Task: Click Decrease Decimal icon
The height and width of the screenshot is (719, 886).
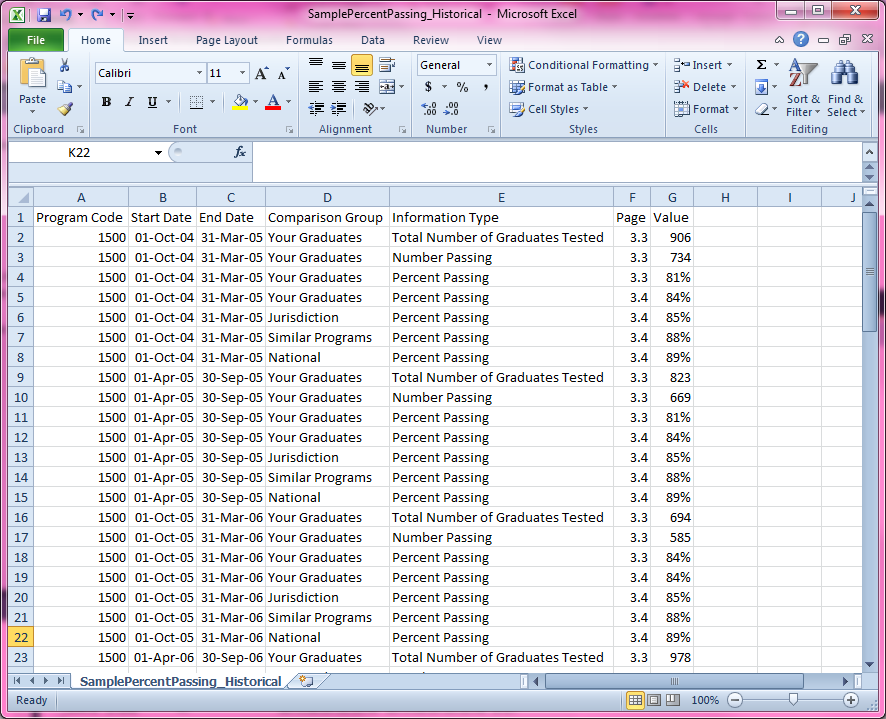Action: pyautogui.click(x=451, y=109)
